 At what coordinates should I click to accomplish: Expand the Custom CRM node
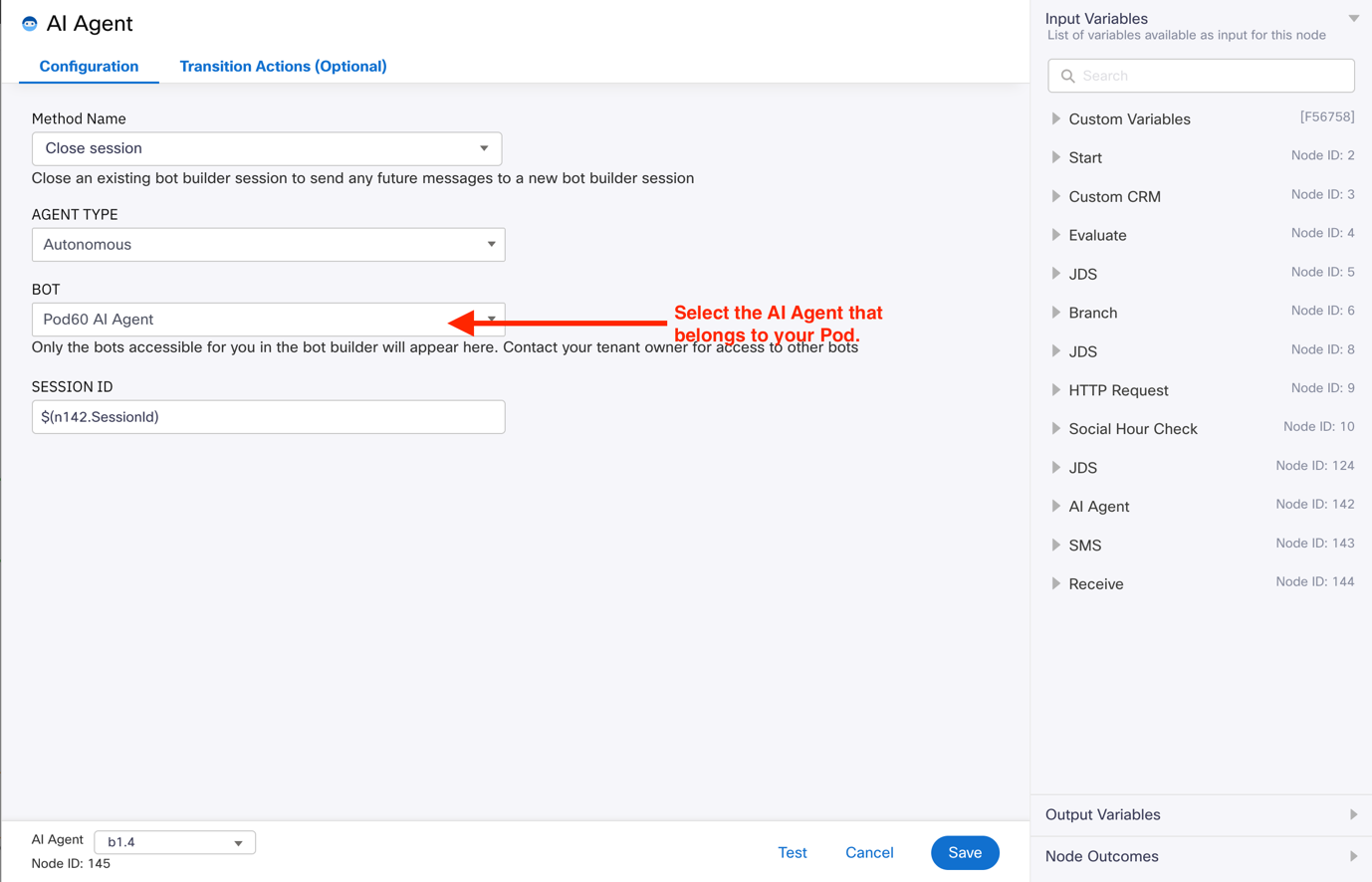coord(1056,197)
